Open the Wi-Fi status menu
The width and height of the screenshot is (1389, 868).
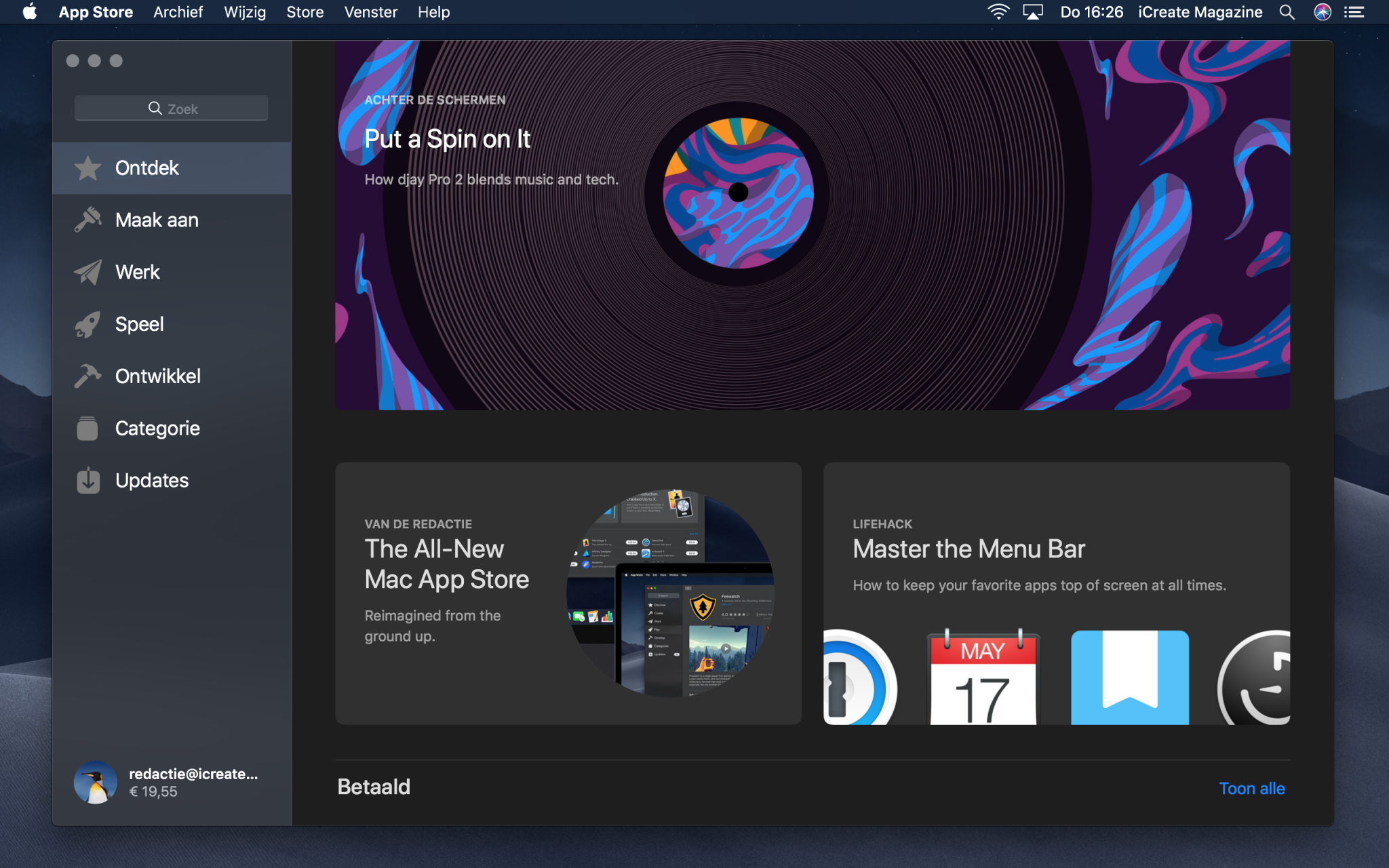click(998, 12)
